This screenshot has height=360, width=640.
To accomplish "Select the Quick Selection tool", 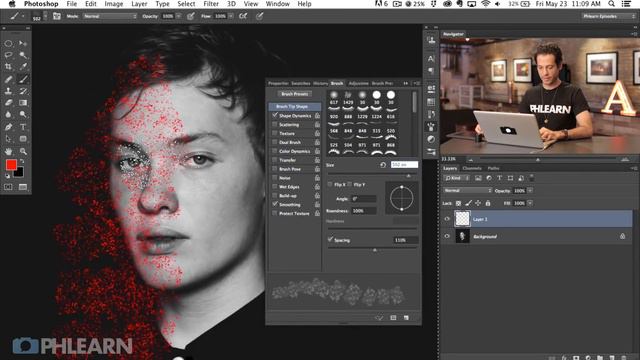I will (23, 55).
